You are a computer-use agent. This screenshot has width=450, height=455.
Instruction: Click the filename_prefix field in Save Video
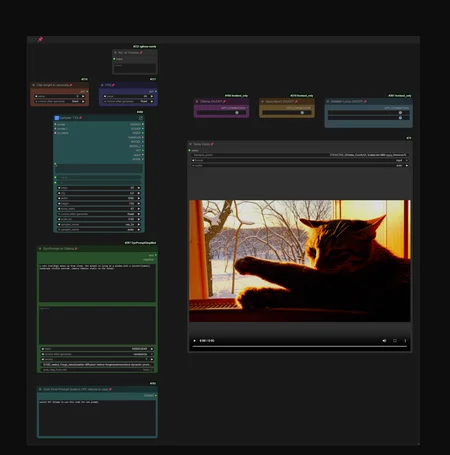(300, 155)
